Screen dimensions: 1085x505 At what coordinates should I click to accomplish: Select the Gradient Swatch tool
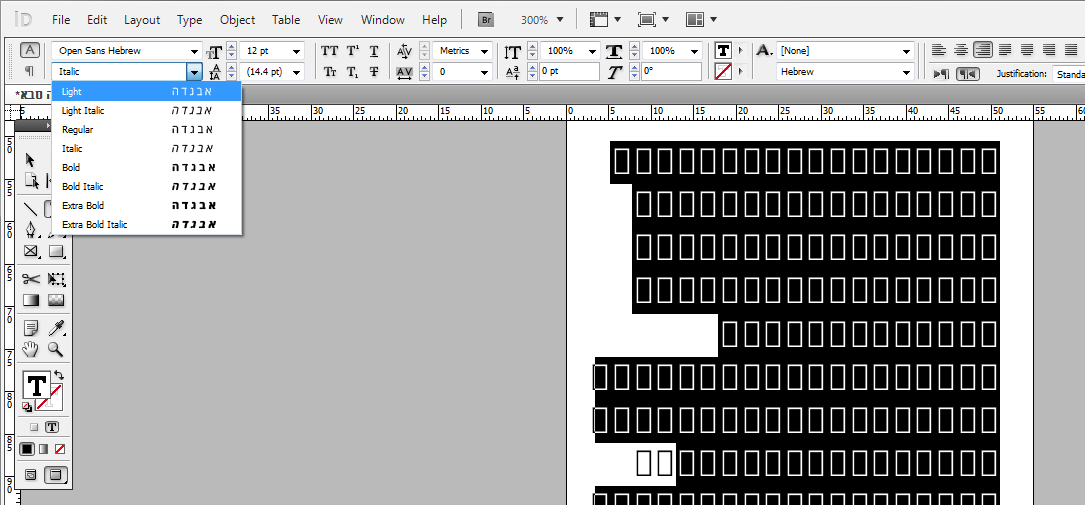[x=30, y=300]
